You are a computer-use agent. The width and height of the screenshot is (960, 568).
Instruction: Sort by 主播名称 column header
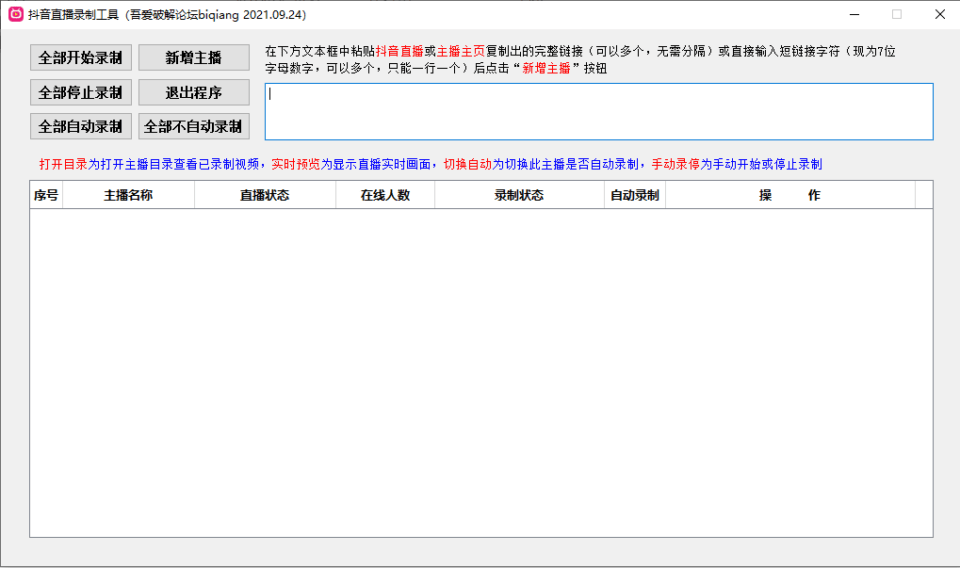pyautogui.click(x=129, y=195)
